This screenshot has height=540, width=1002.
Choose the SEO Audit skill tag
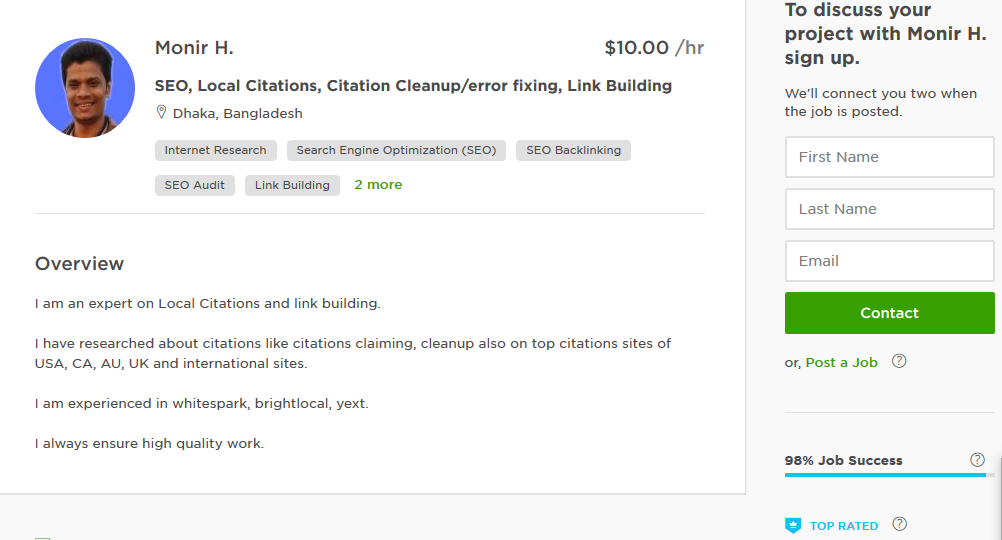[x=194, y=185]
